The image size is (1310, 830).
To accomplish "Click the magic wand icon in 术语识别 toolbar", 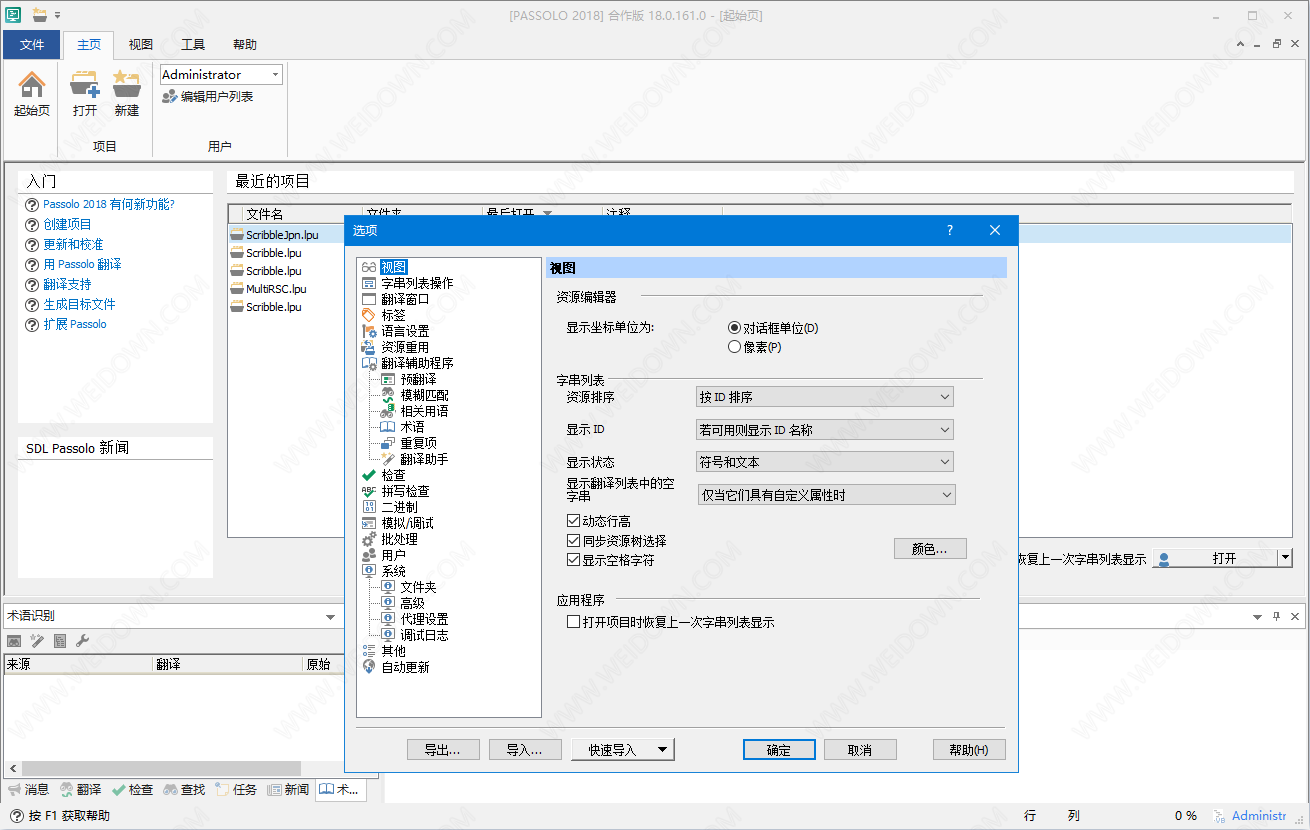I will click(37, 641).
